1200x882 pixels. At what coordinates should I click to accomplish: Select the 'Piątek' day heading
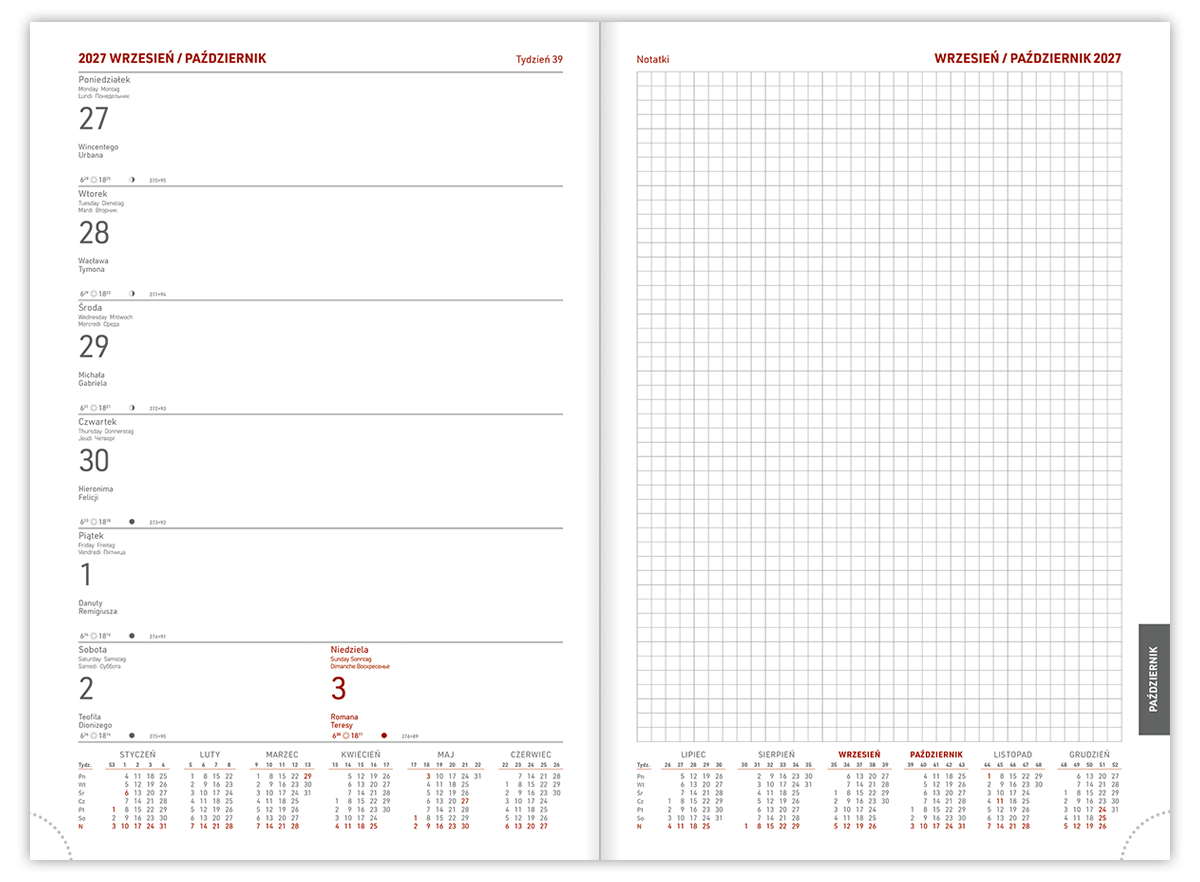tap(91, 536)
